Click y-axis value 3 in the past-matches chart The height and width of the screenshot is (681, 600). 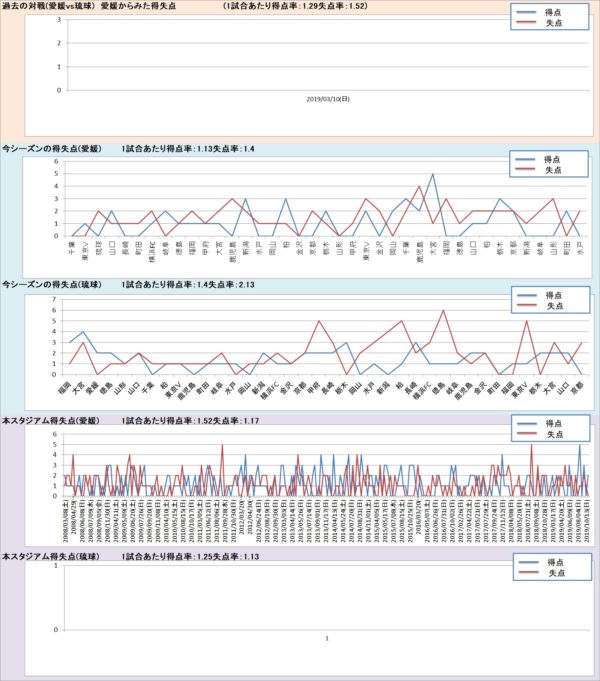[59, 20]
